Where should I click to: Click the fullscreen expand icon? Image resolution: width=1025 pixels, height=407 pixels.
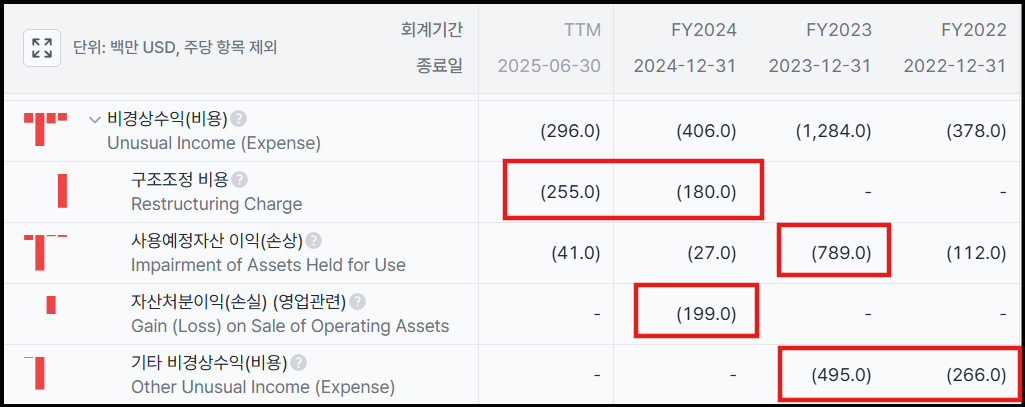pos(42,47)
